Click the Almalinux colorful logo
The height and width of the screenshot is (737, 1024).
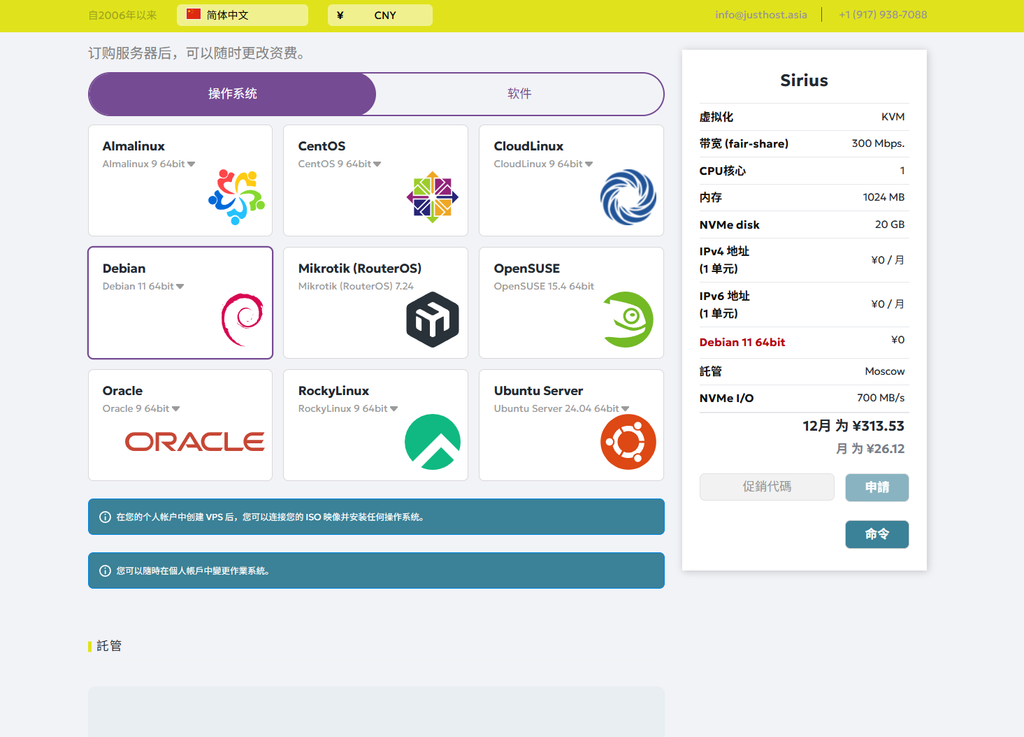236,197
